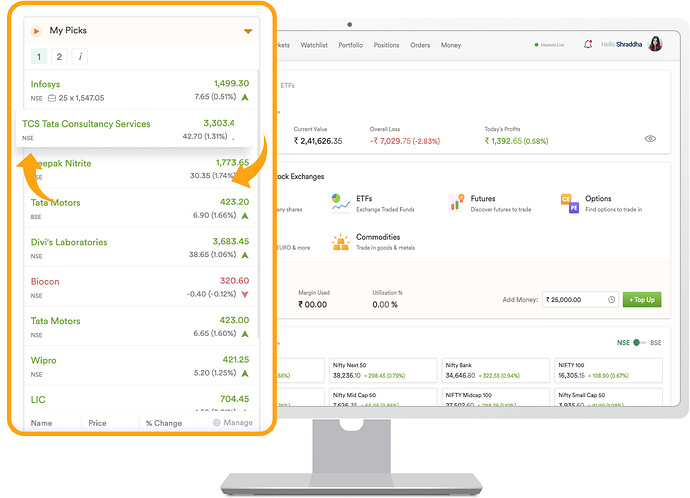Switch to watchlist tab 2
The image size is (690, 498).
(x=59, y=56)
